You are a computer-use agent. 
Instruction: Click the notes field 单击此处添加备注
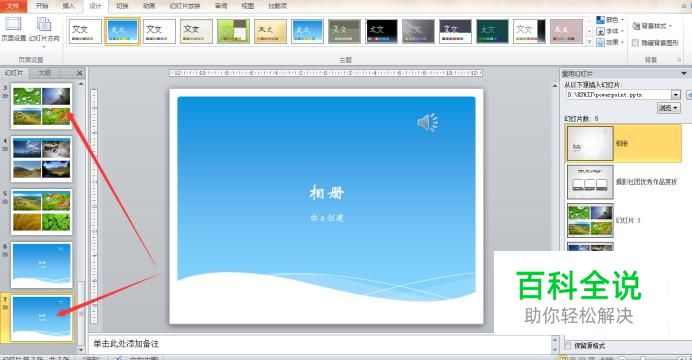(x=320, y=344)
